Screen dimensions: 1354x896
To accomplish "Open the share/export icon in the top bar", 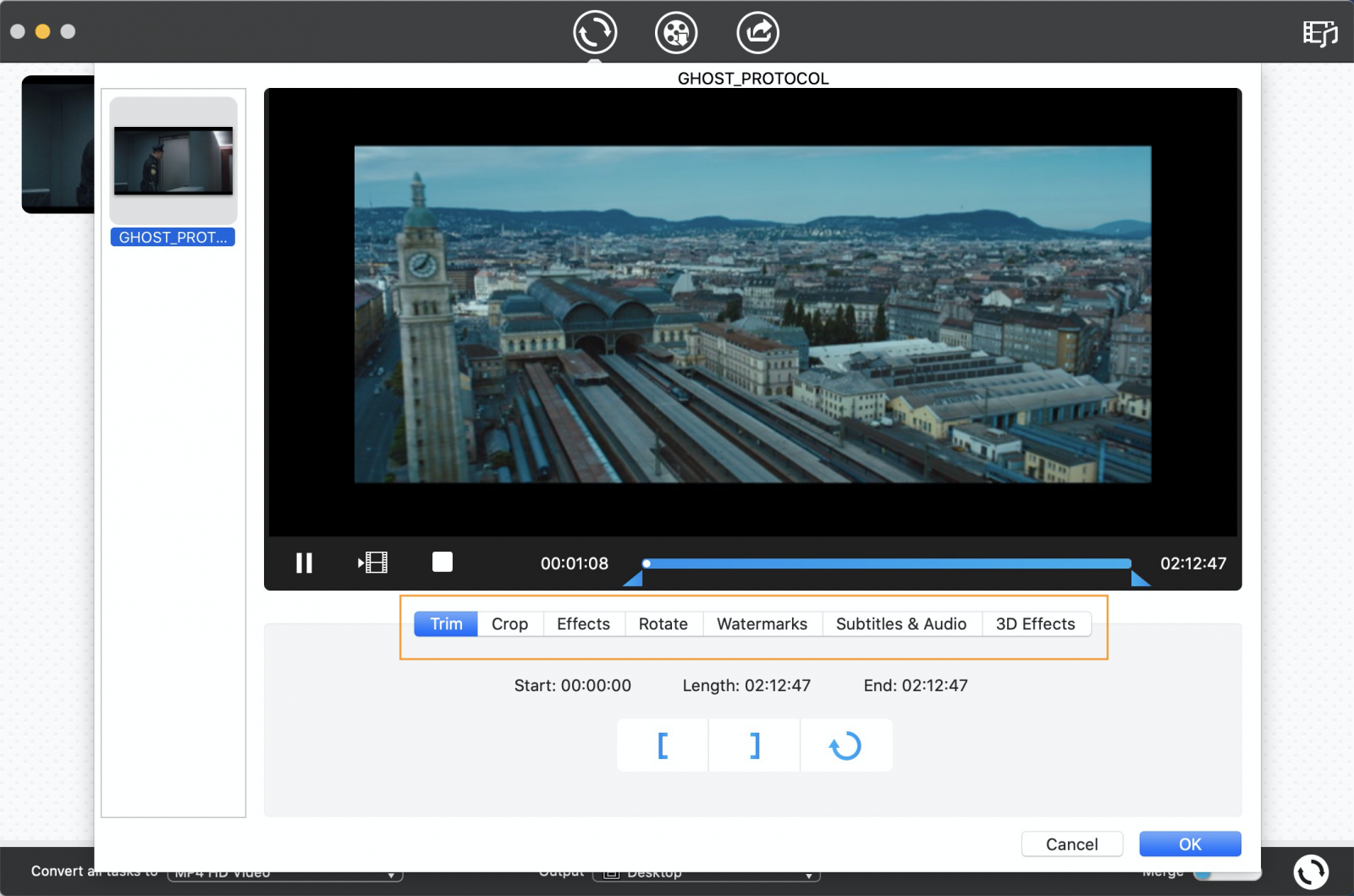I will click(x=757, y=33).
